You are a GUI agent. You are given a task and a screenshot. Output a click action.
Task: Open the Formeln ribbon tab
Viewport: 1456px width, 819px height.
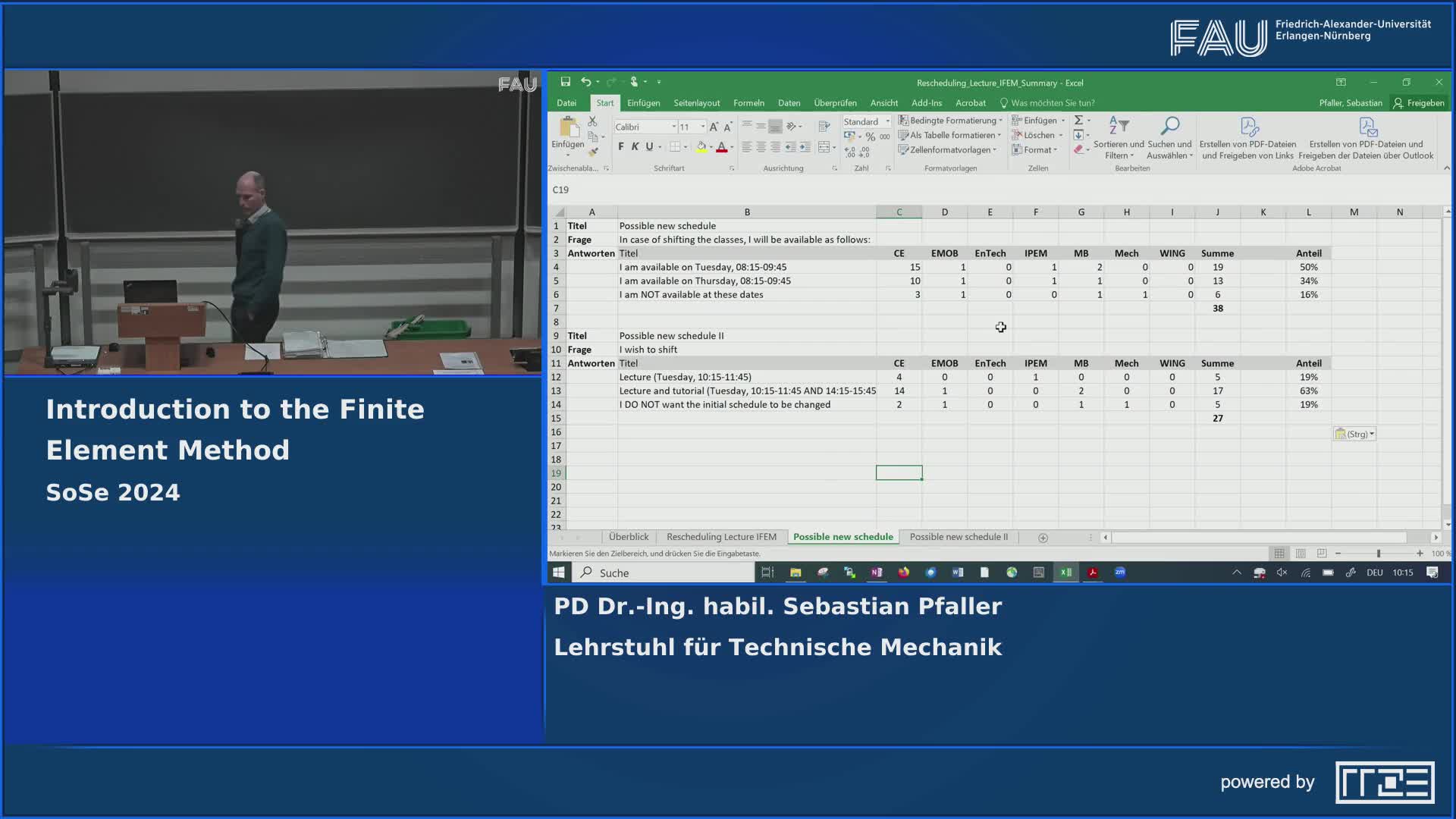click(748, 103)
